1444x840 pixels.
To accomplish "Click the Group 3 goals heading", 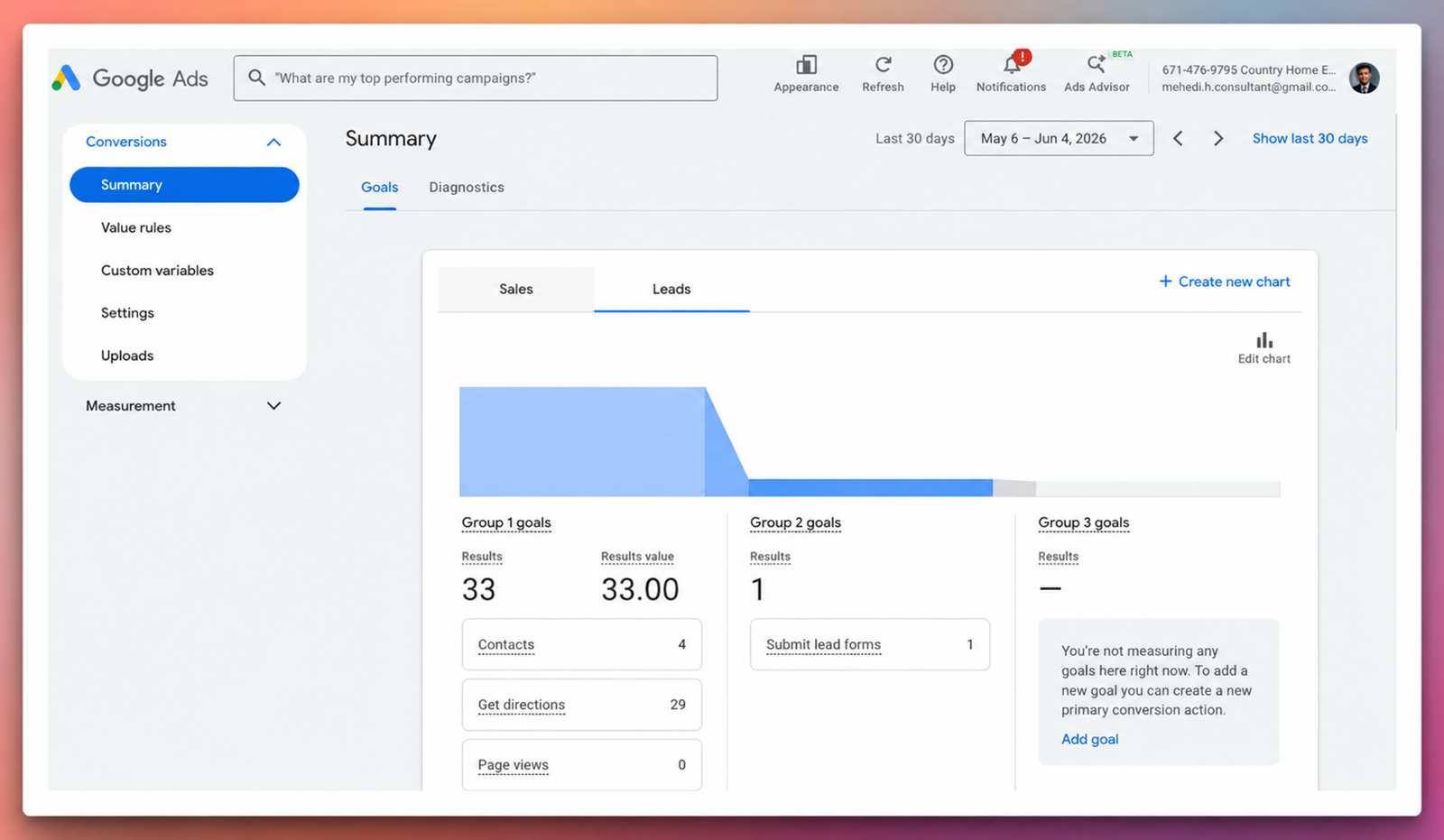I will (1083, 522).
